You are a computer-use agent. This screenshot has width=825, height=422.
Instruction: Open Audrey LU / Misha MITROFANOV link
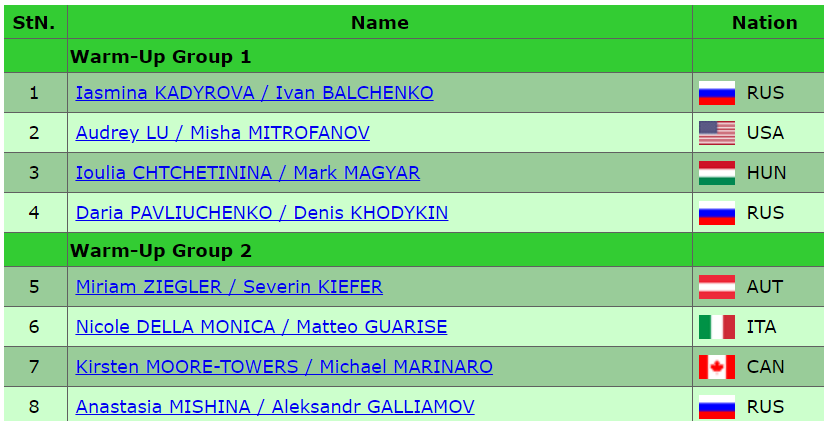click(222, 133)
